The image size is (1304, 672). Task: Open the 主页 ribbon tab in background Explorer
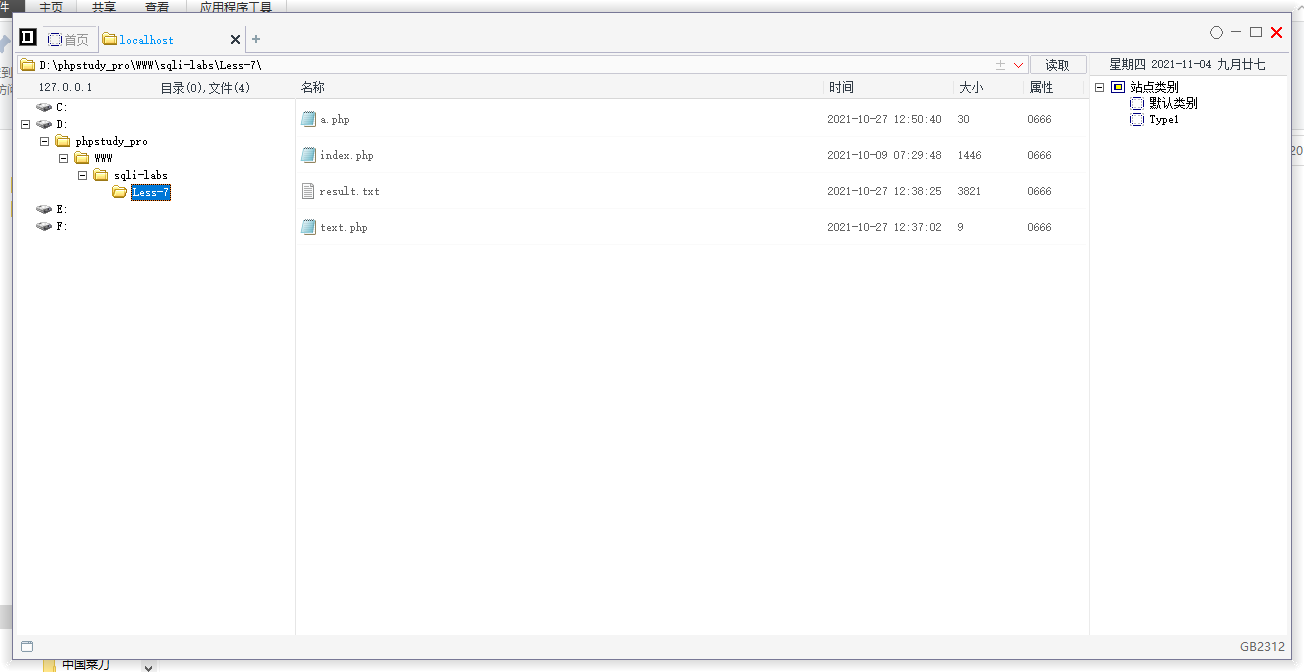(x=50, y=6)
